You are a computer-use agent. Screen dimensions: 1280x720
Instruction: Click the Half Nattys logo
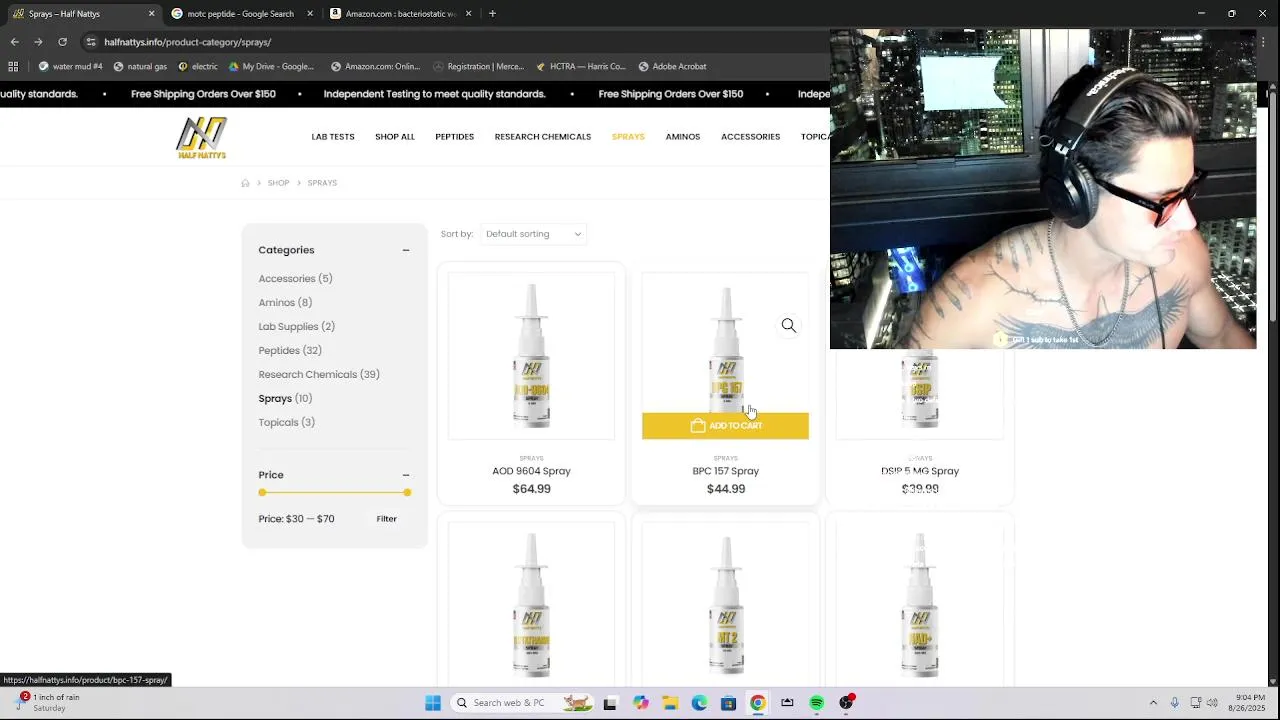[202, 138]
